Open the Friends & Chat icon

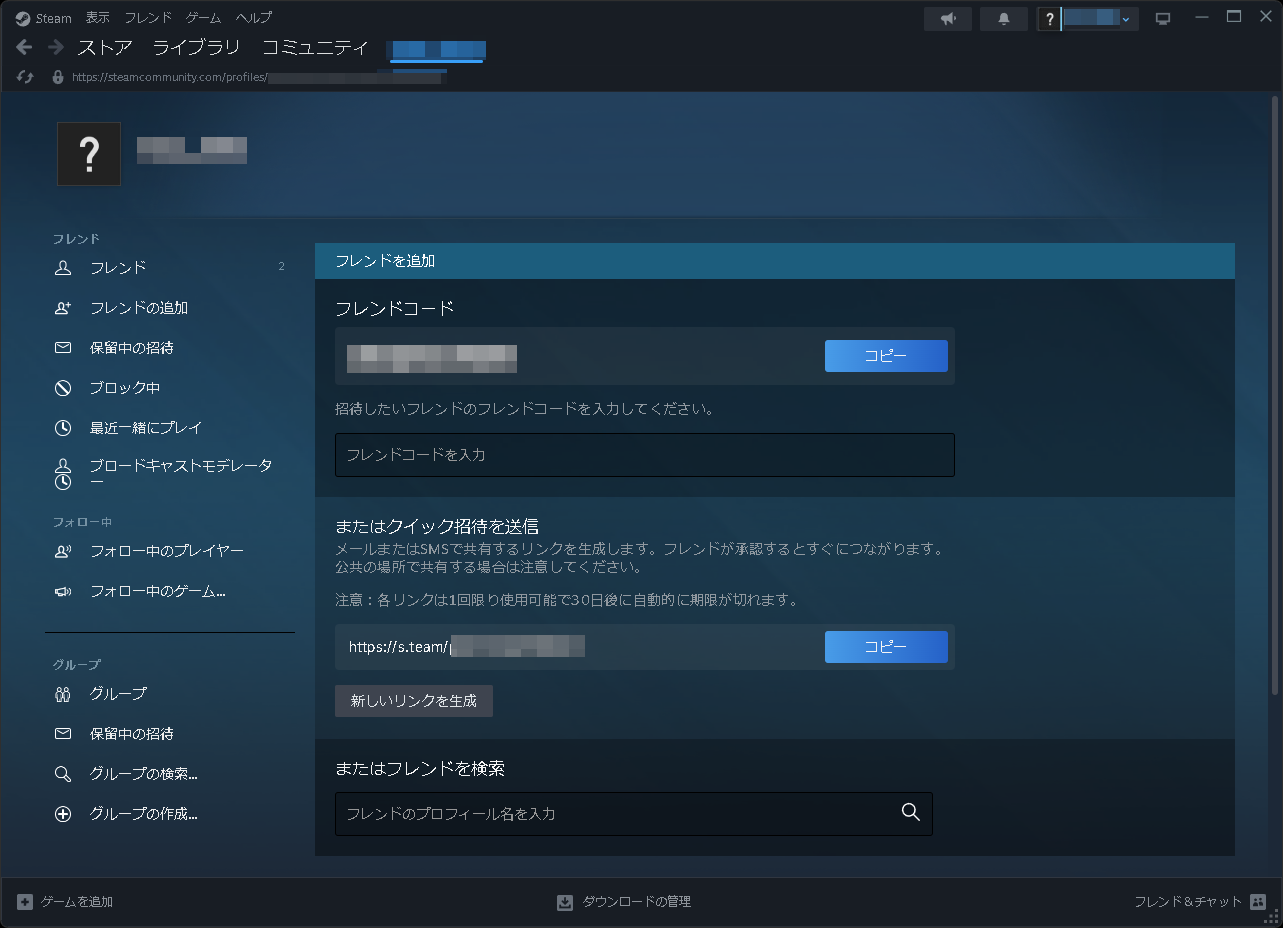[x=1256, y=901]
